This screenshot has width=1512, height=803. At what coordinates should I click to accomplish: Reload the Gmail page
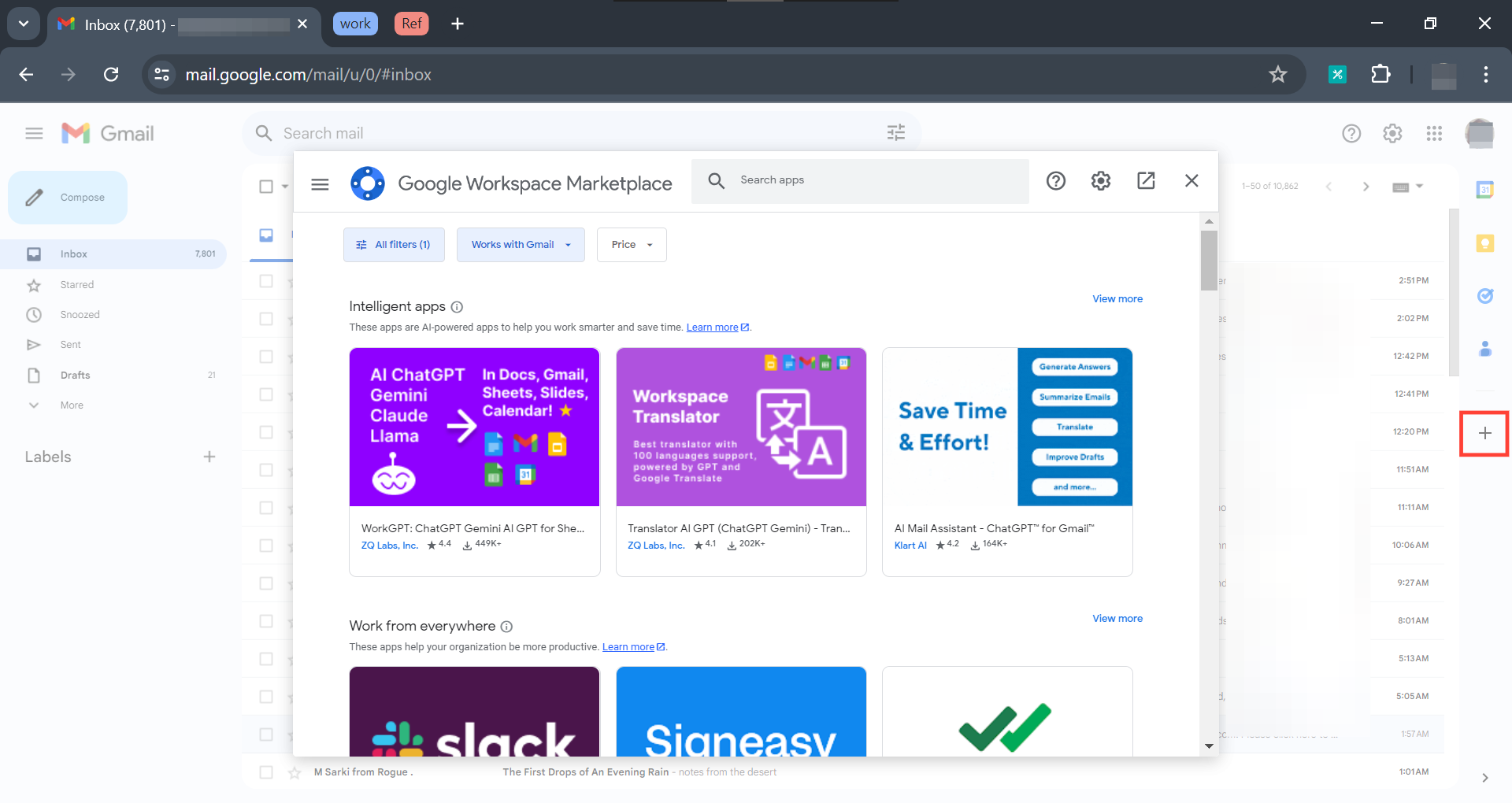point(111,75)
